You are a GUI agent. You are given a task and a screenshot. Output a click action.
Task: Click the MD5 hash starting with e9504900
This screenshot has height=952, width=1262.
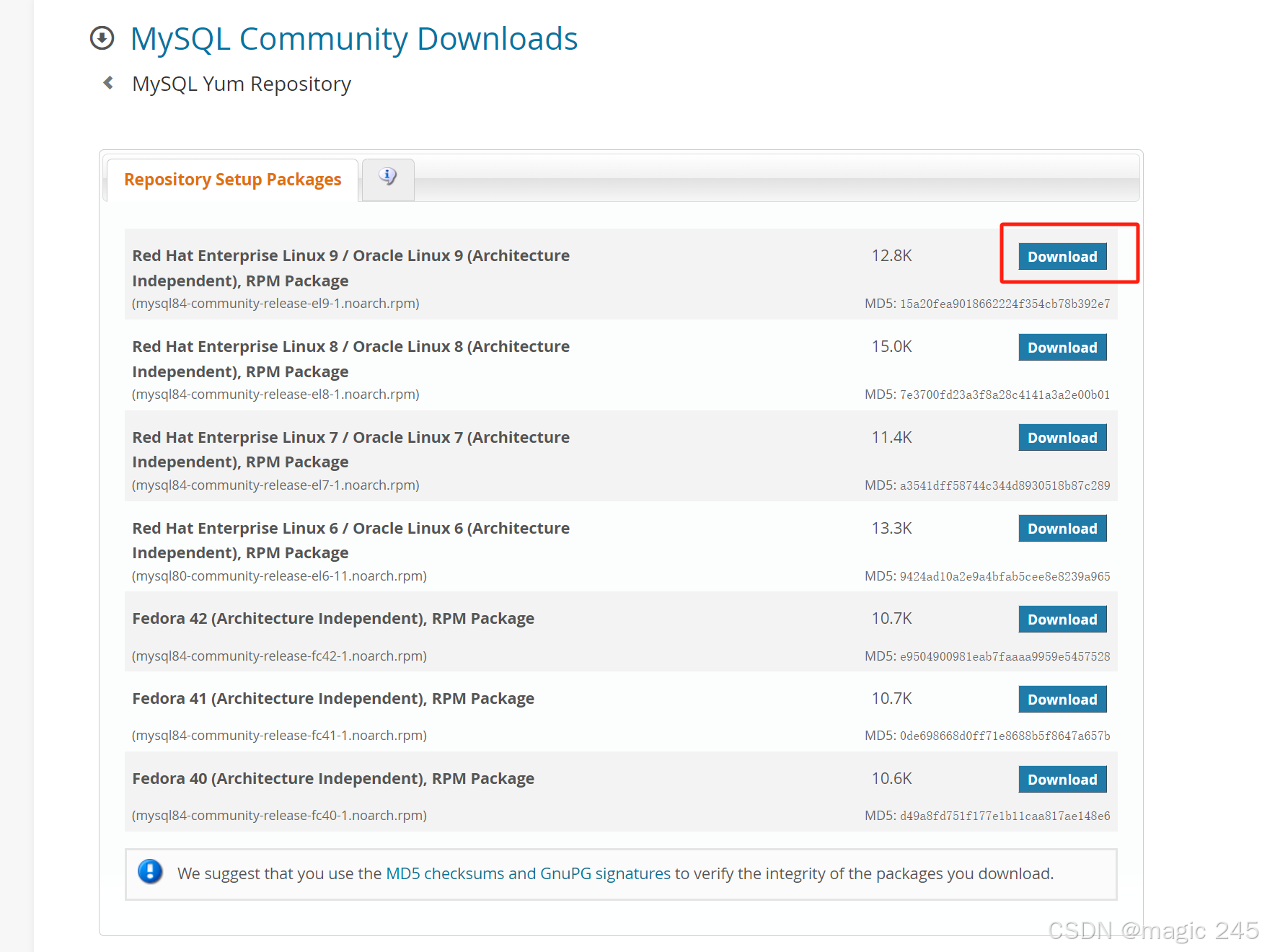(1005, 657)
